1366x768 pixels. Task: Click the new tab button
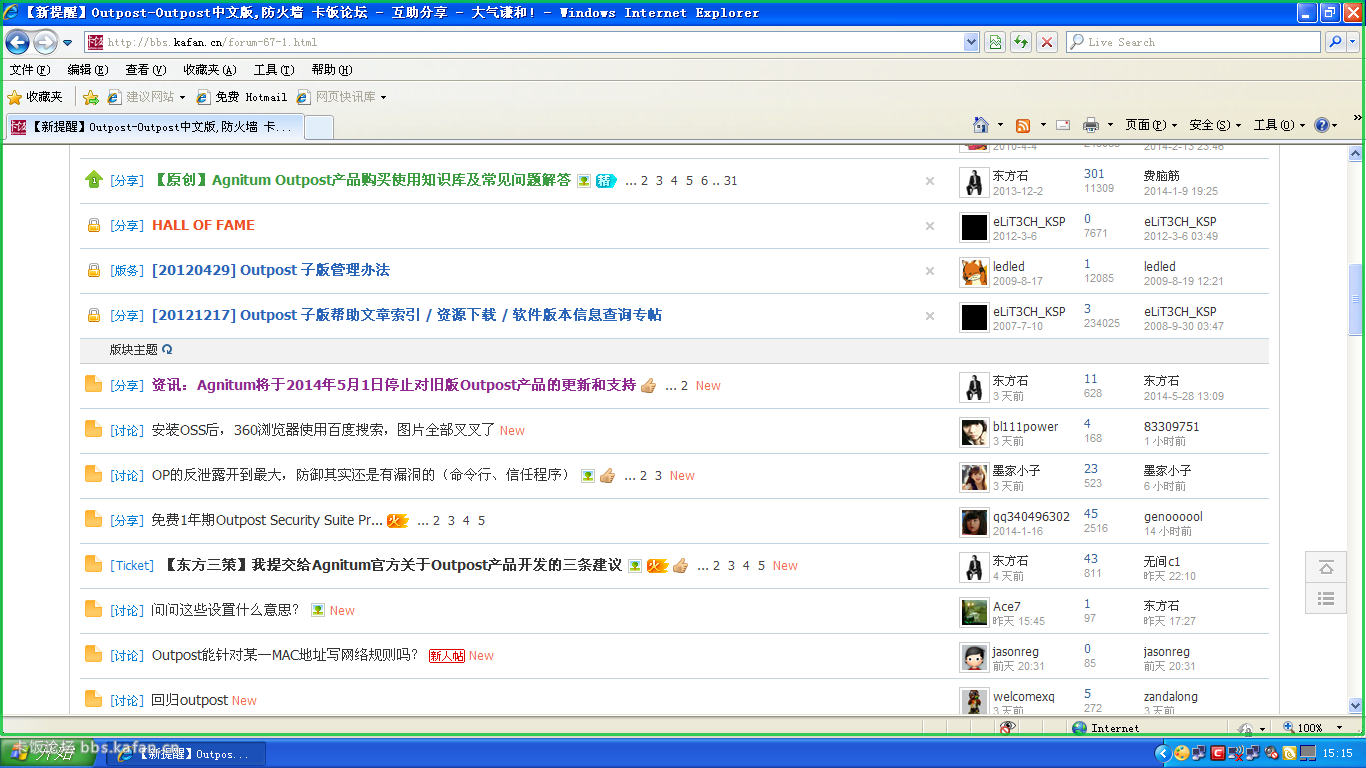(318, 127)
